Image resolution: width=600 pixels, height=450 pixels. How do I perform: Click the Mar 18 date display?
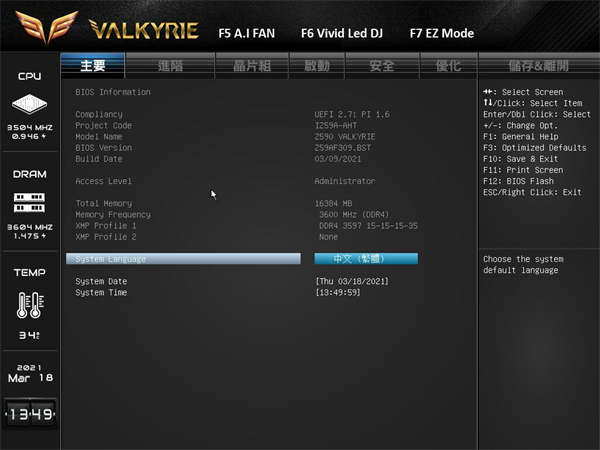pos(30,378)
